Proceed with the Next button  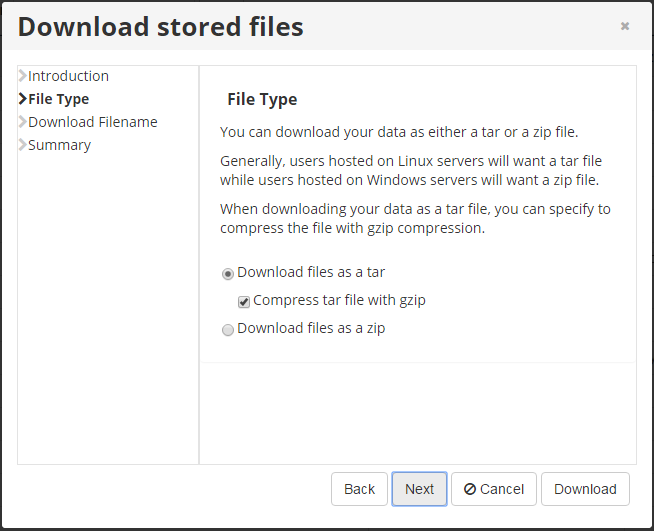pyautogui.click(x=419, y=489)
